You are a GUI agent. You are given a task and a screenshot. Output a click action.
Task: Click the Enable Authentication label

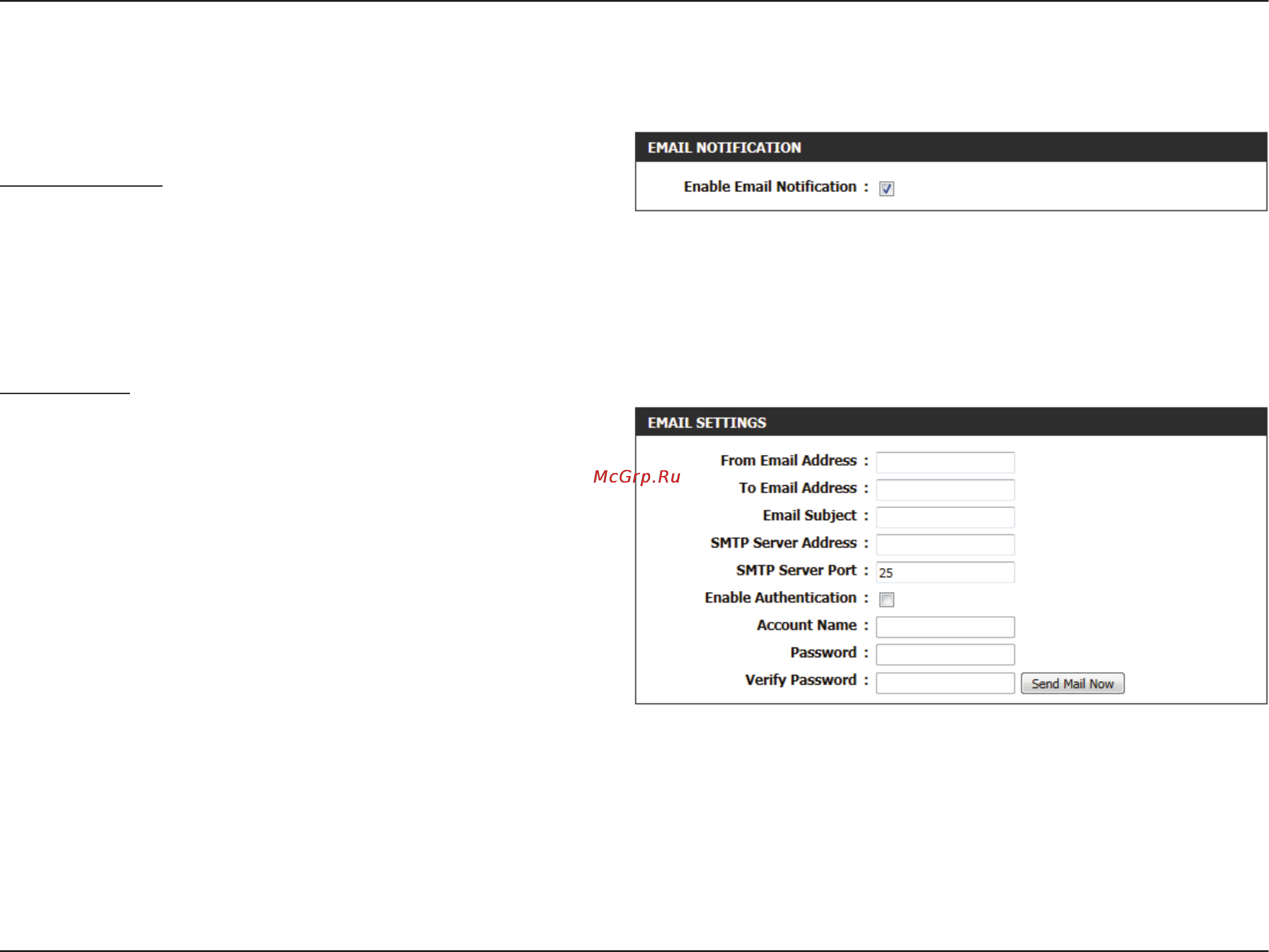pyautogui.click(x=780, y=598)
